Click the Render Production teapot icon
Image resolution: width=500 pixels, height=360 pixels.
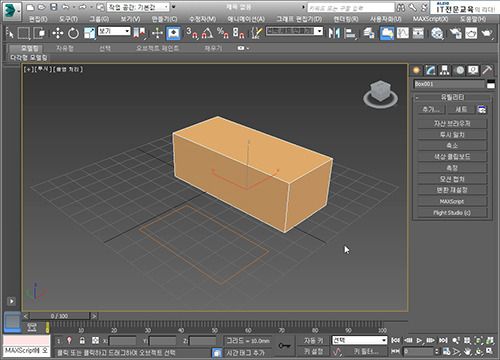coord(486,33)
